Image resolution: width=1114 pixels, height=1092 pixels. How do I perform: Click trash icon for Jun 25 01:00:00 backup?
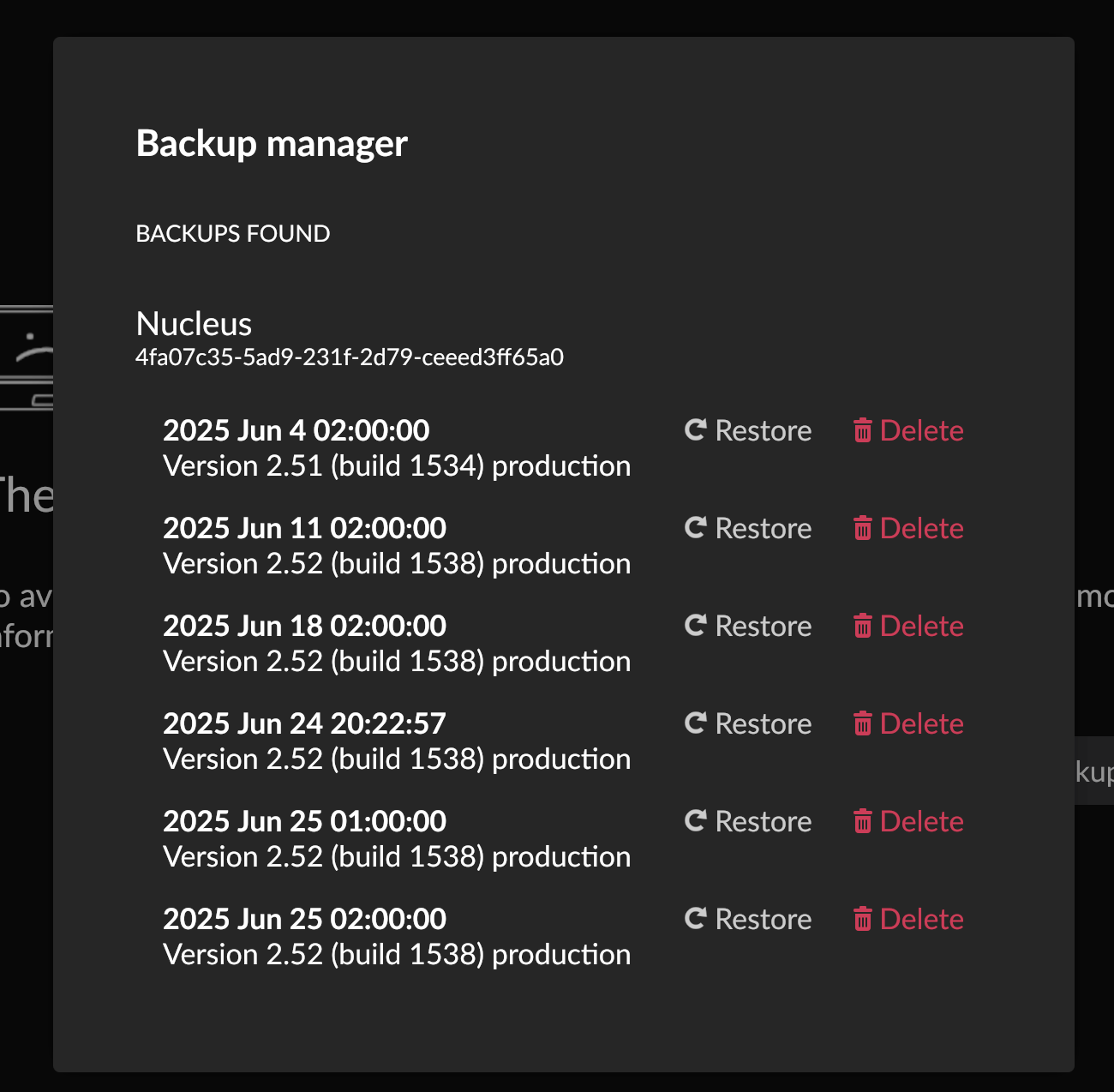[x=862, y=821]
